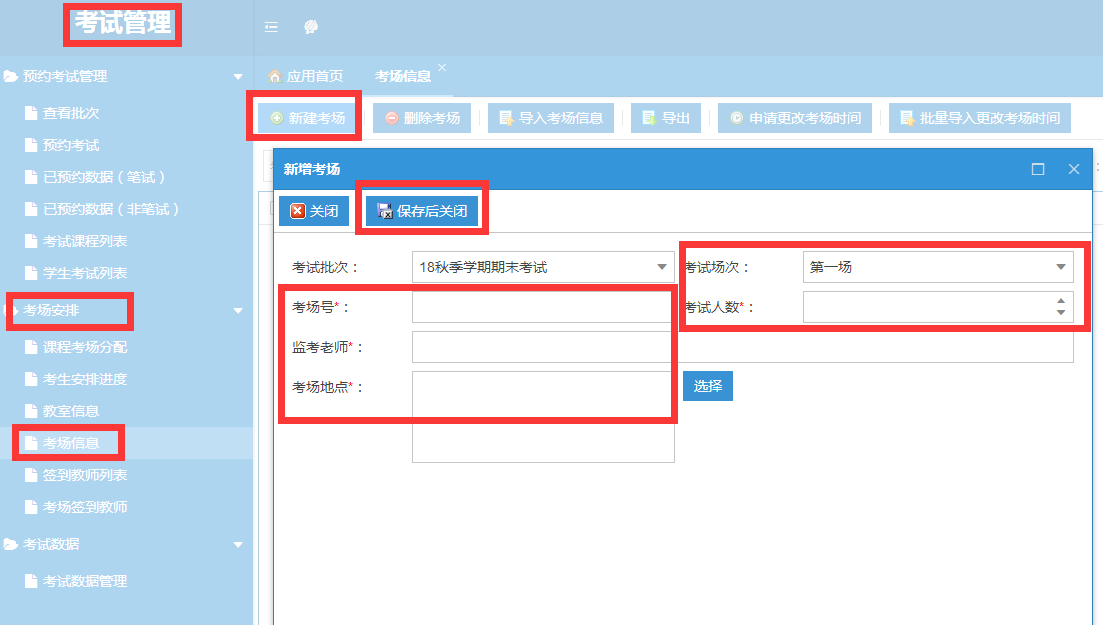Click 申请更改考场时间 button
Viewport: 1103px width, 625px height.
point(794,118)
